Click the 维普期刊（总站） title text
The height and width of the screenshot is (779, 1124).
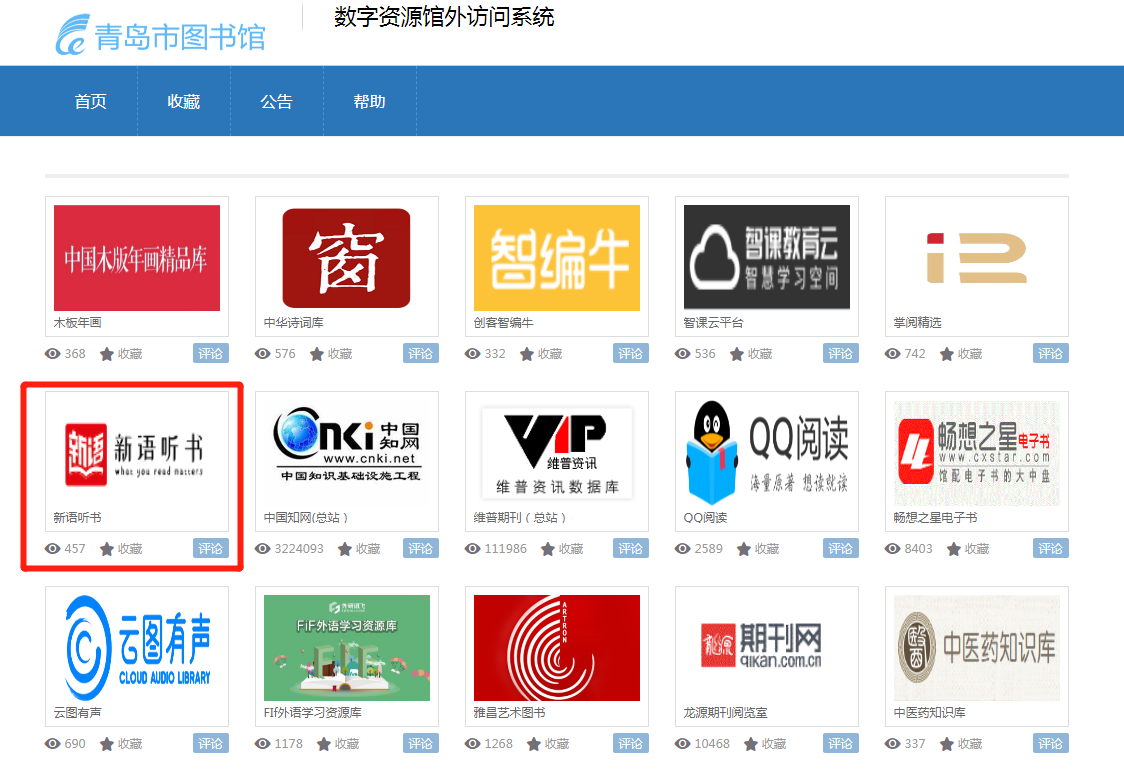click(520, 517)
